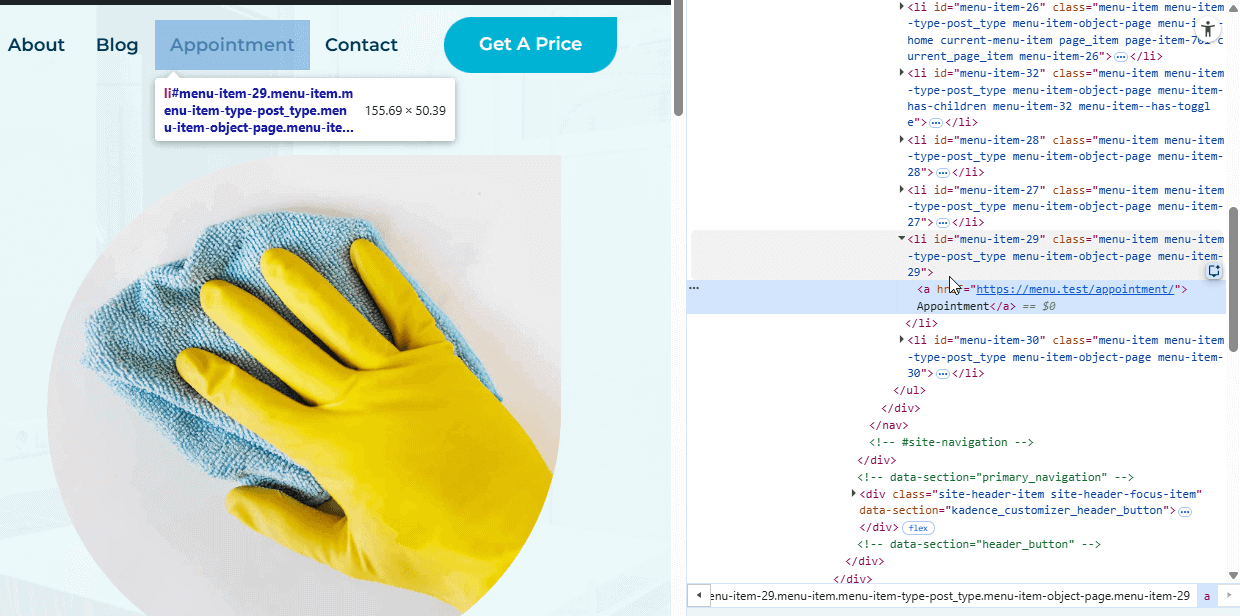This screenshot has width=1240, height=616.
Task: Click the three-dot actions icon left of selected node
Action: 694,288
